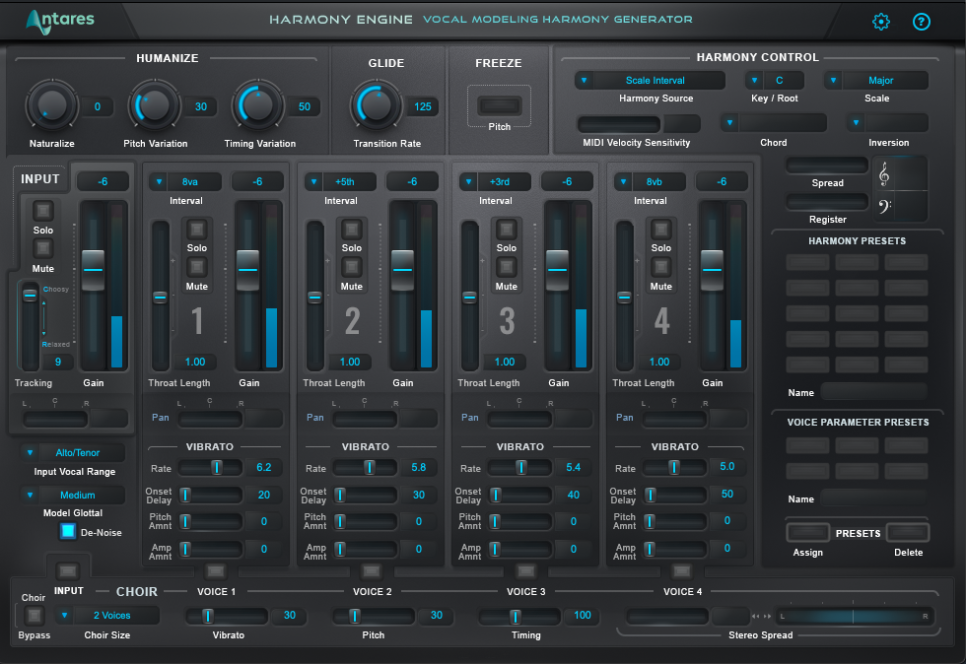Click the Stereo Spread L-R bar
Screen dimensions: 966x664
click(x=854, y=615)
